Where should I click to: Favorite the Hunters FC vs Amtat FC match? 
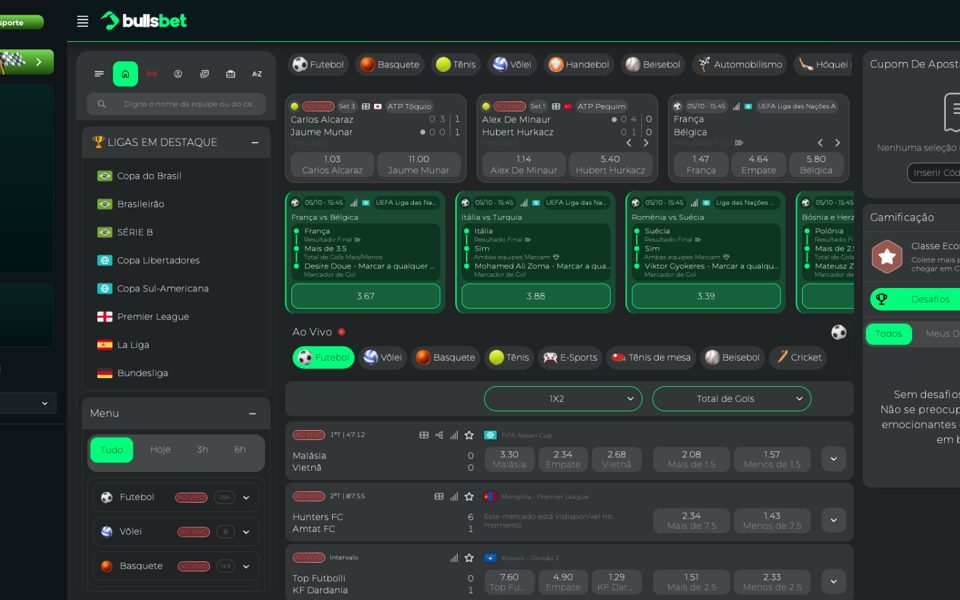(469, 497)
